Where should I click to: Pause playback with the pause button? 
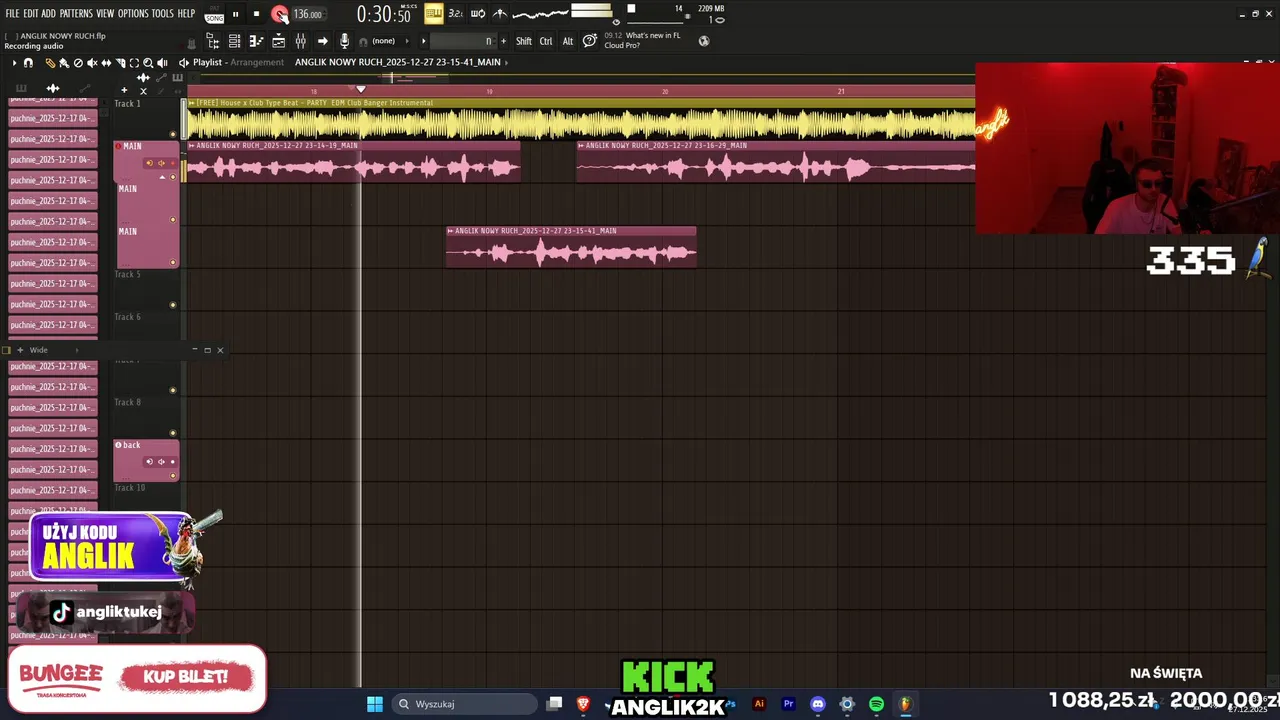[x=236, y=14]
